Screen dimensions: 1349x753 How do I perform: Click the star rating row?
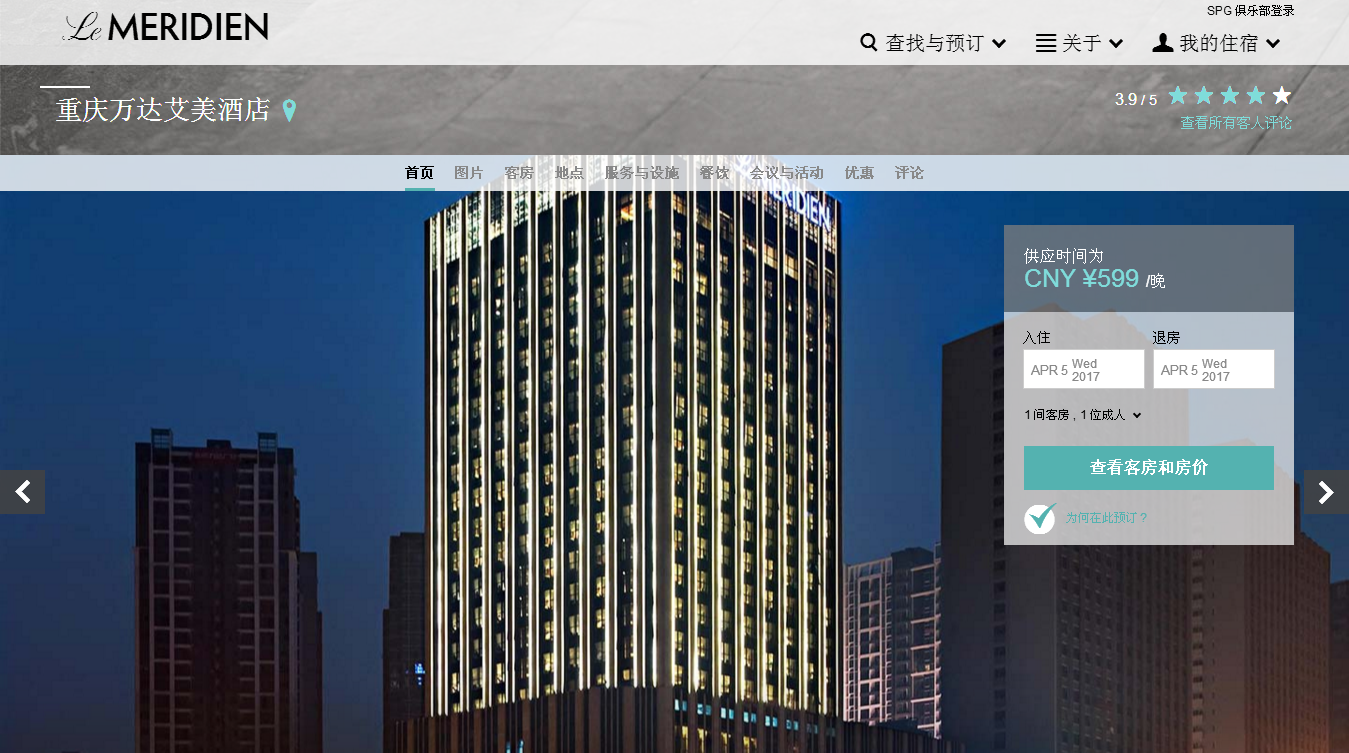pyautogui.click(x=1230, y=96)
